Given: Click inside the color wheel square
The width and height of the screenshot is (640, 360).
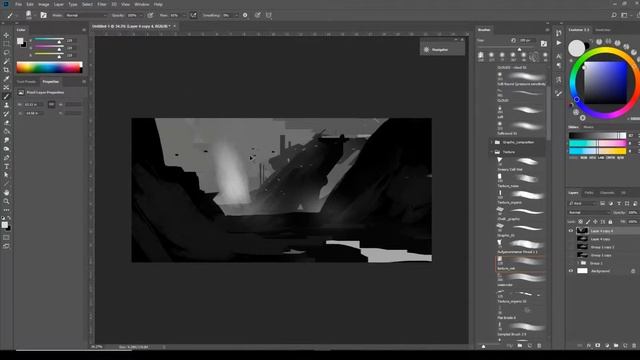Looking at the screenshot, I should click(x=605, y=83).
